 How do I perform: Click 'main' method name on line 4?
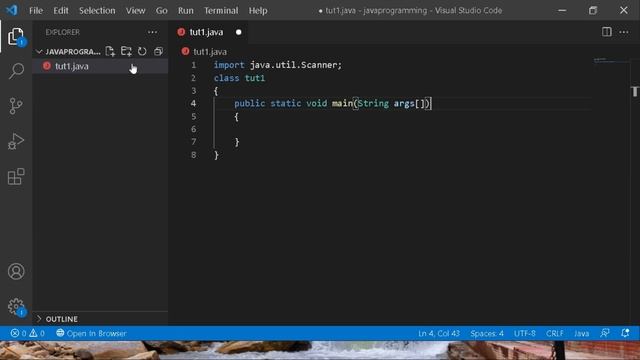342,103
